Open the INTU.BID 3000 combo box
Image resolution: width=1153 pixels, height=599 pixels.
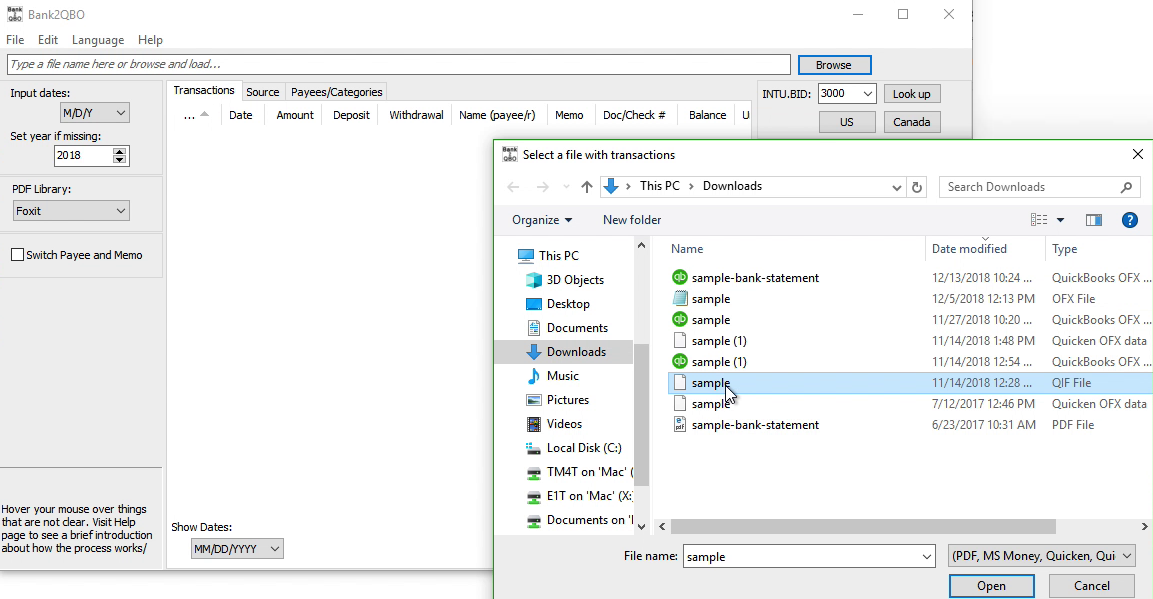click(x=847, y=93)
